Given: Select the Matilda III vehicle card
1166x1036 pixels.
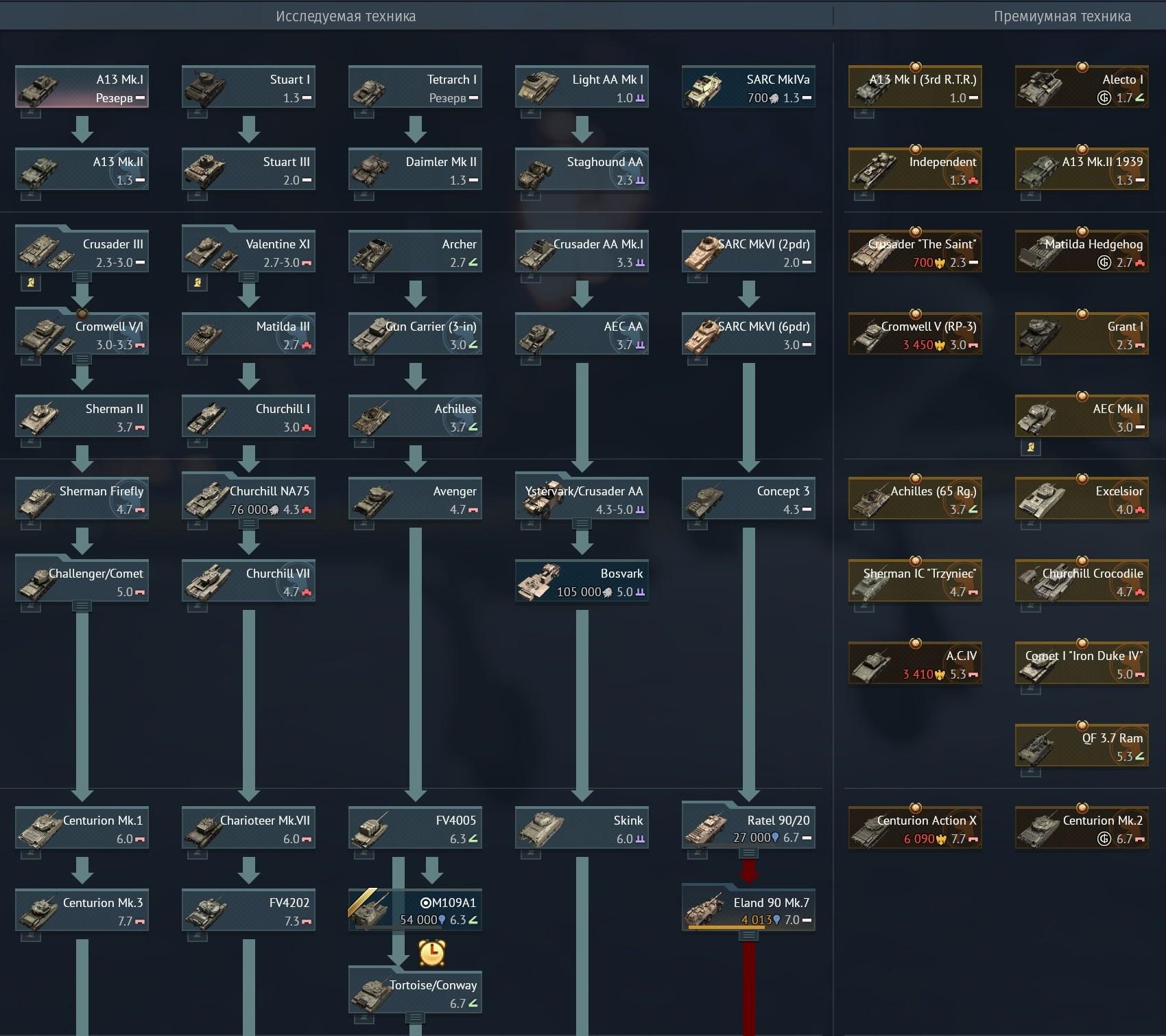Looking at the screenshot, I should (248, 334).
